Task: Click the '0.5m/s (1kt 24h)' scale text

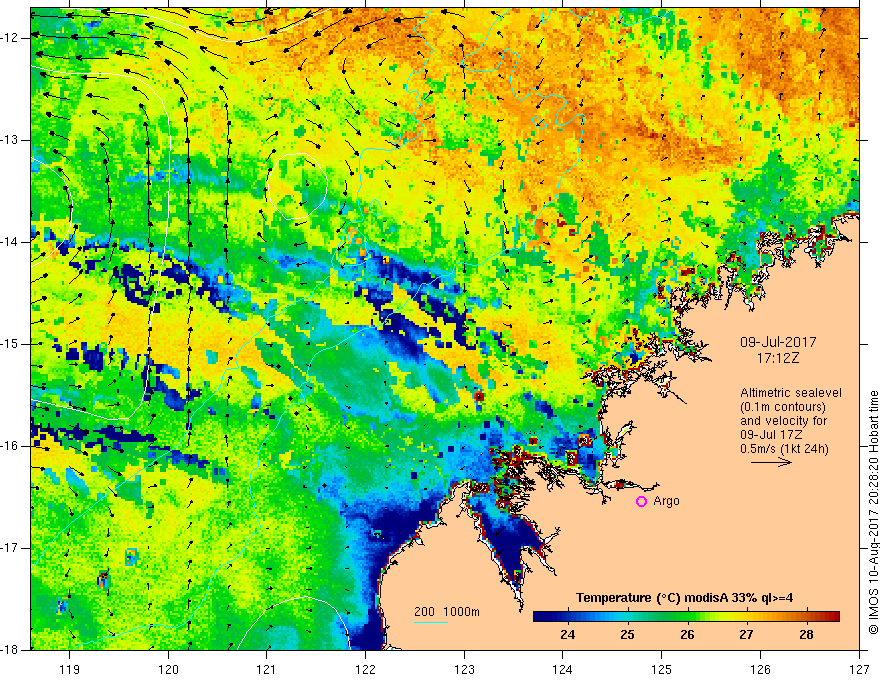Action: point(784,449)
